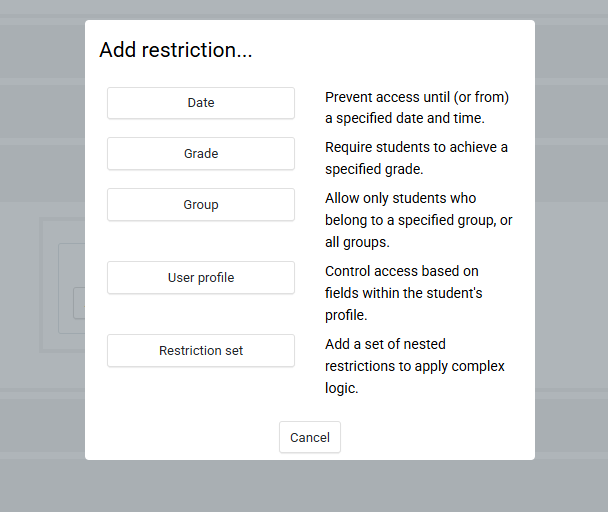
Task: Click 'Prevent access until (or from)' text
Action: [x=417, y=97]
